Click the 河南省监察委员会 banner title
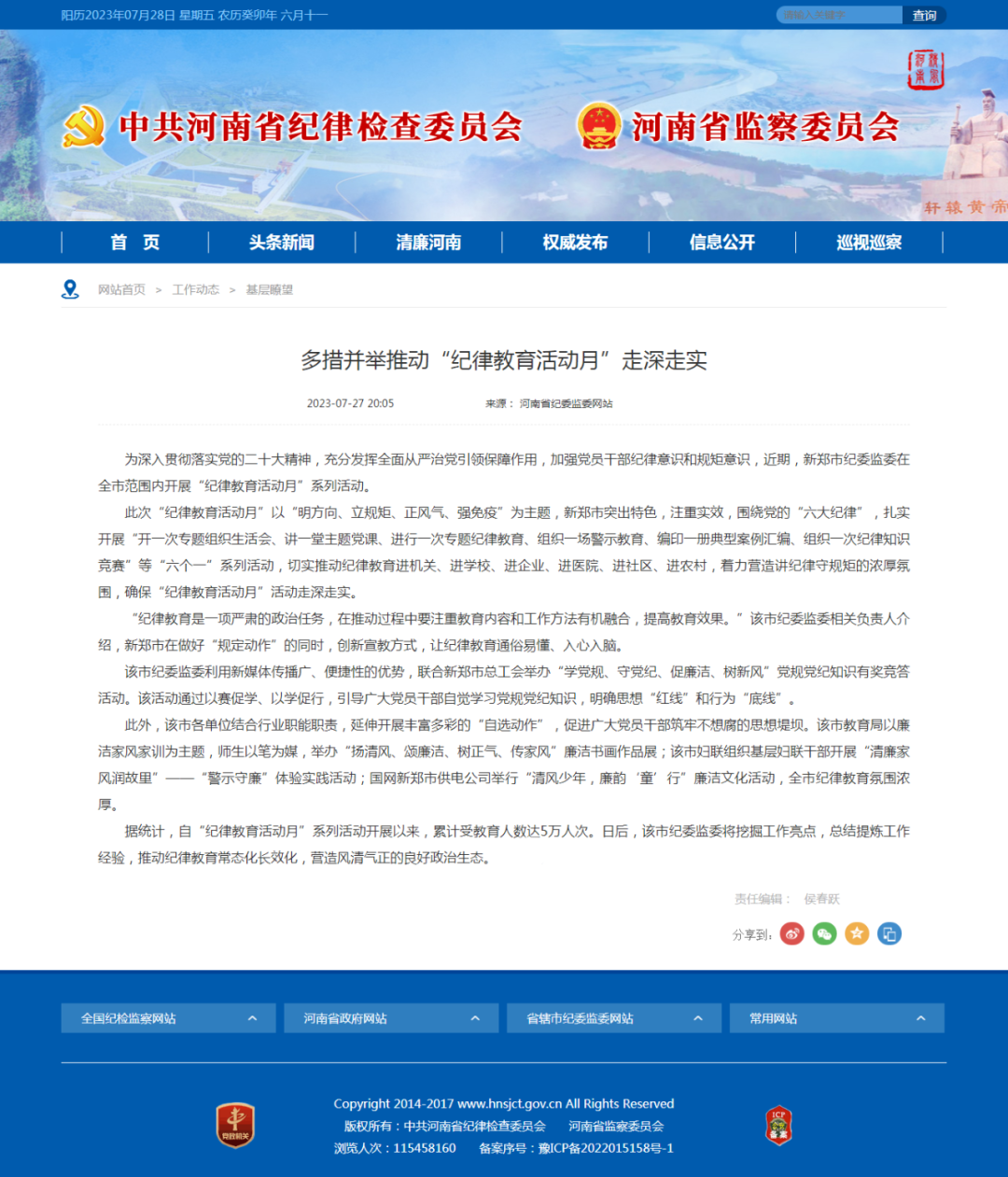Viewport: 1008px width, 1177px height. point(765,127)
